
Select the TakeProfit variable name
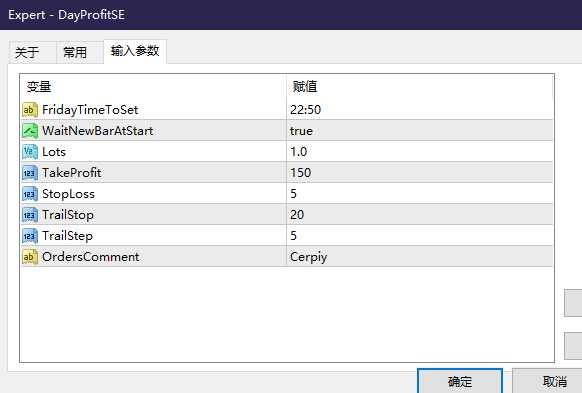72,173
